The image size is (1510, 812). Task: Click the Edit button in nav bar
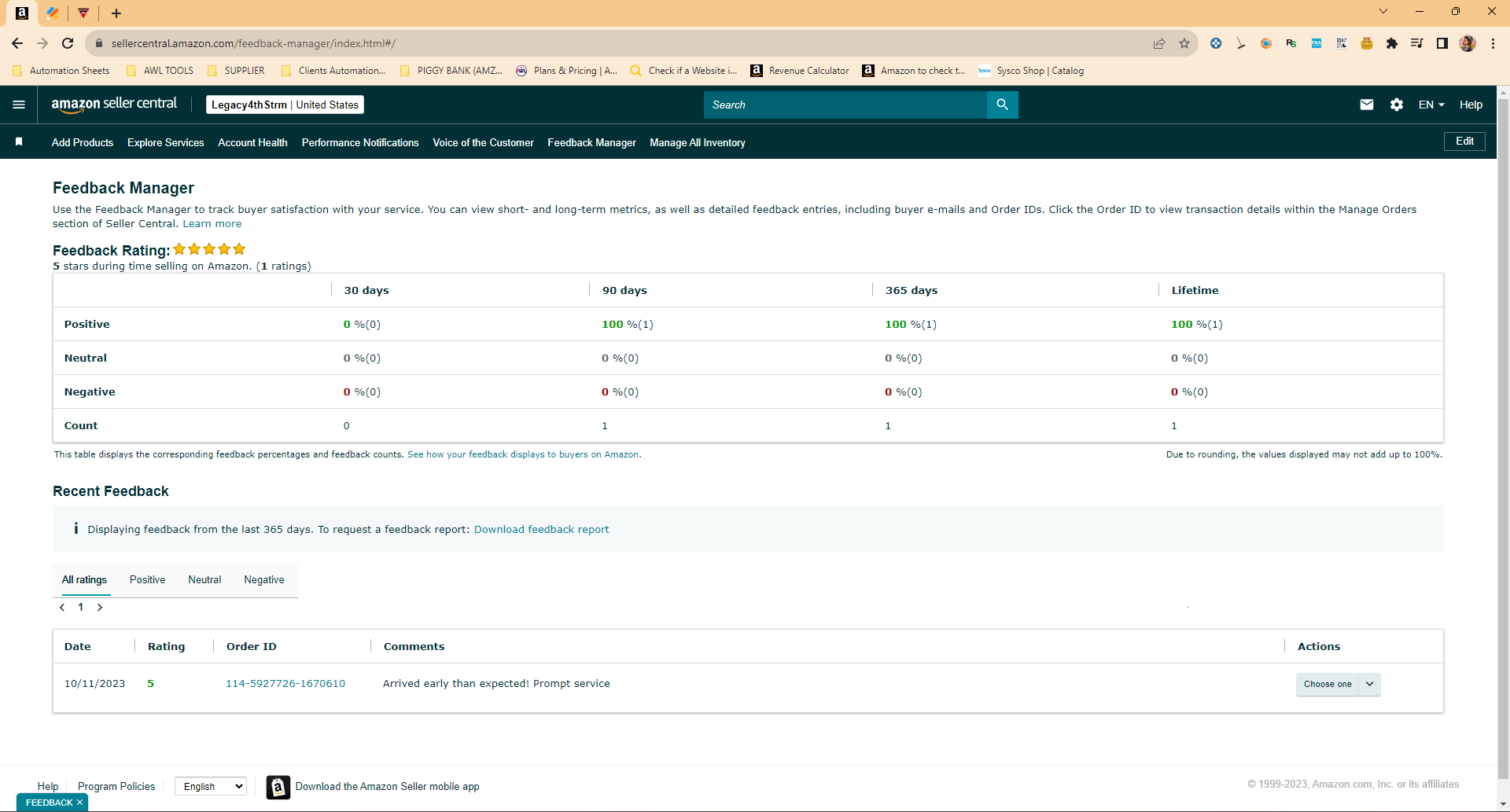pyautogui.click(x=1464, y=141)
